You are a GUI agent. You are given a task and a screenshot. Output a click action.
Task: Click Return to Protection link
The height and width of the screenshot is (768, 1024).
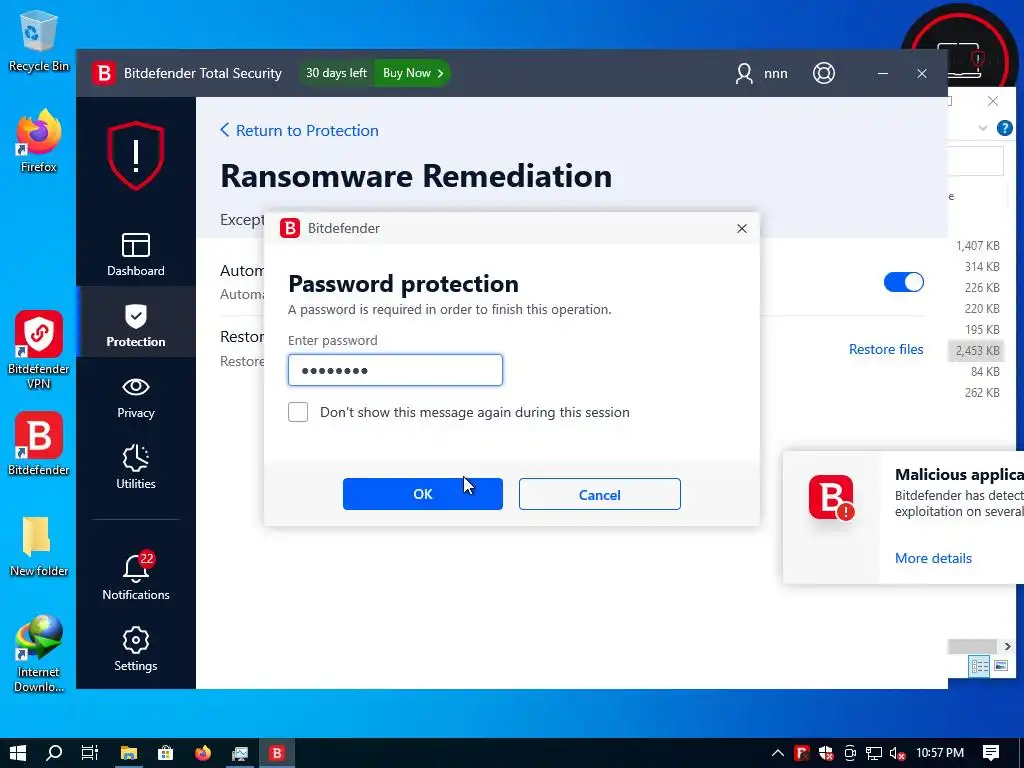(299, 131)
